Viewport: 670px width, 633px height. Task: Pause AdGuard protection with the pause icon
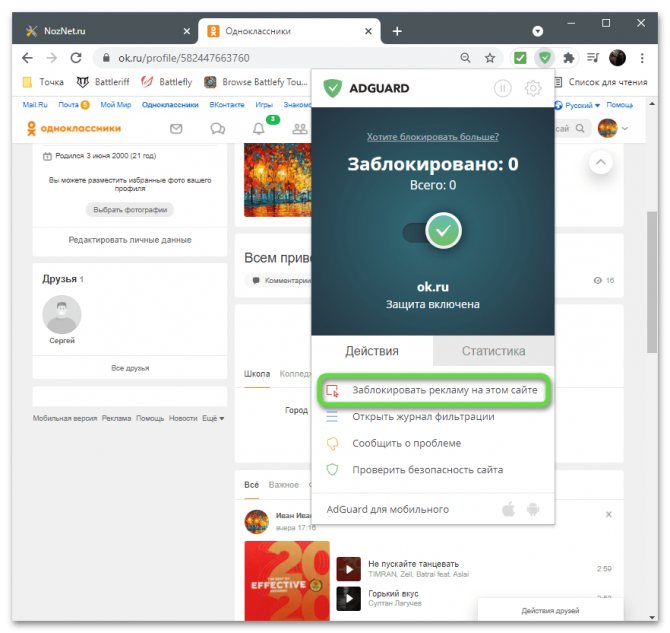point(502,88)
